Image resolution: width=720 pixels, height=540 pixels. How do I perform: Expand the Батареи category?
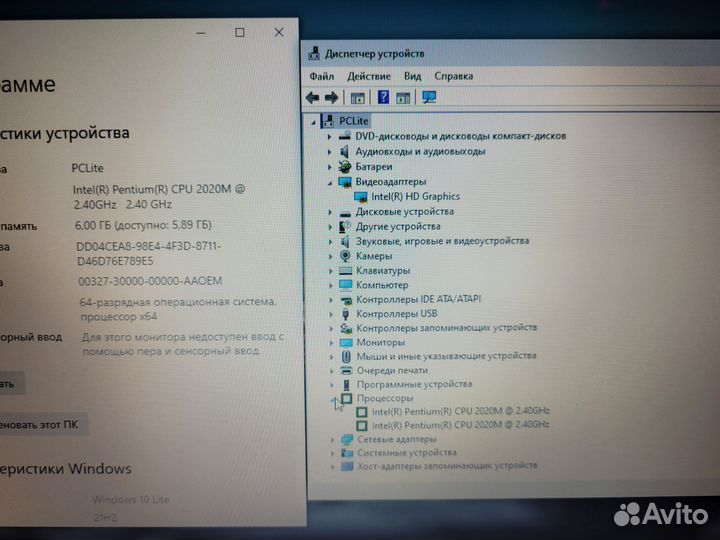(330, 167)
